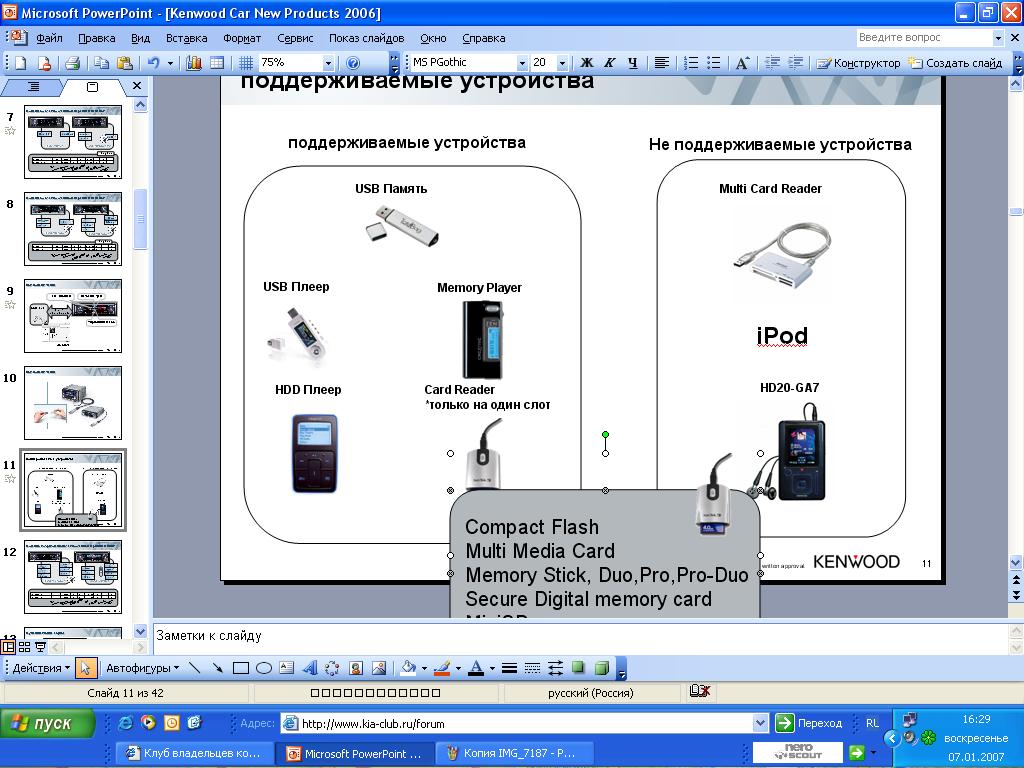Apply 3D style to the selected shape
This screenshot has height=768, width=1024.
point(601,668)
